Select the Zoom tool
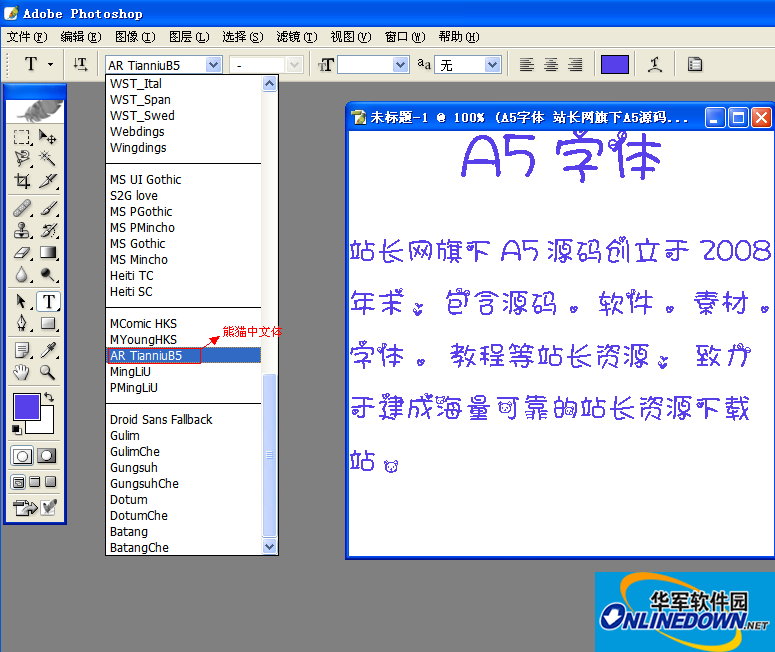This screenshot has height=652, width=775. click(48, 372)
